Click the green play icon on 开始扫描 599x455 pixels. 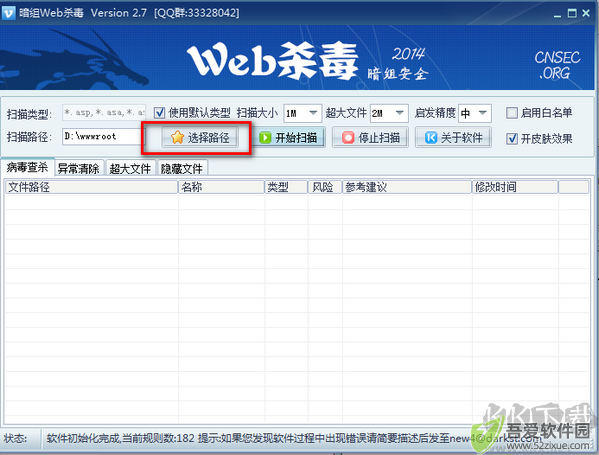pyautogui.click(x=265, y=138)
